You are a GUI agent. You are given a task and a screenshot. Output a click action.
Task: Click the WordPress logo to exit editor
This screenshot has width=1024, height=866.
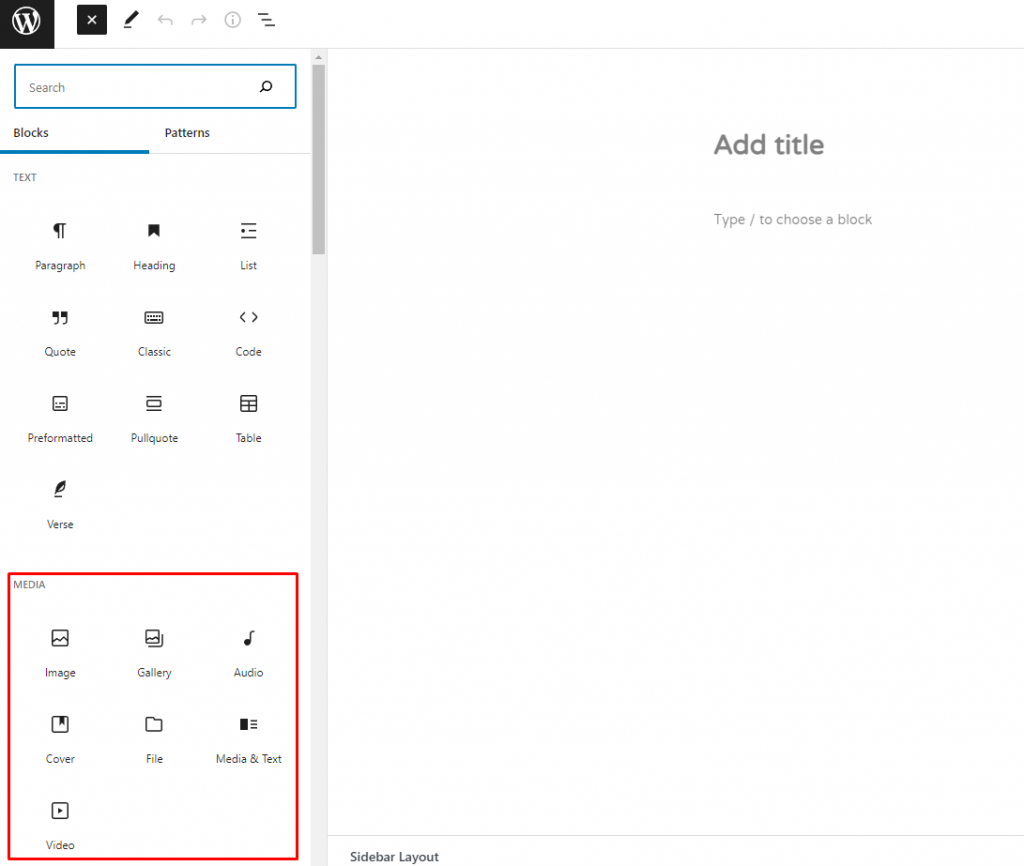tap(27, 24)
